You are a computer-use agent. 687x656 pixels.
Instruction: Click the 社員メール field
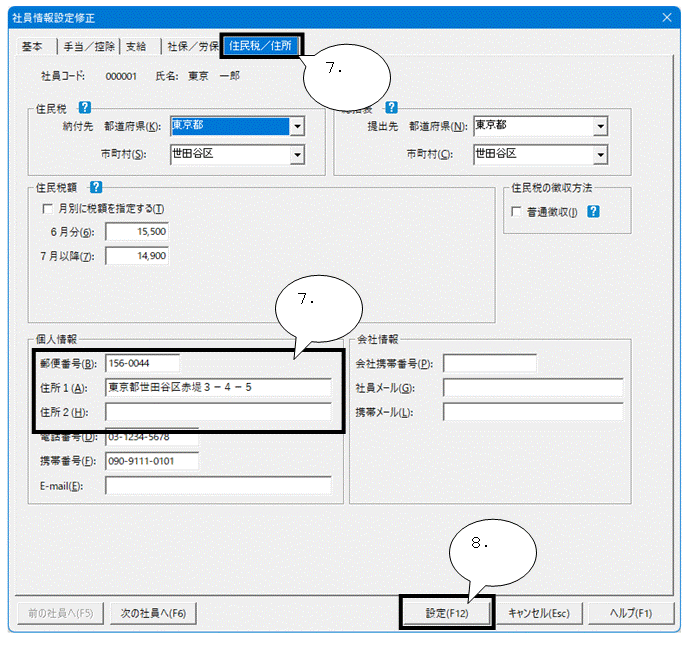pos(533,387)
